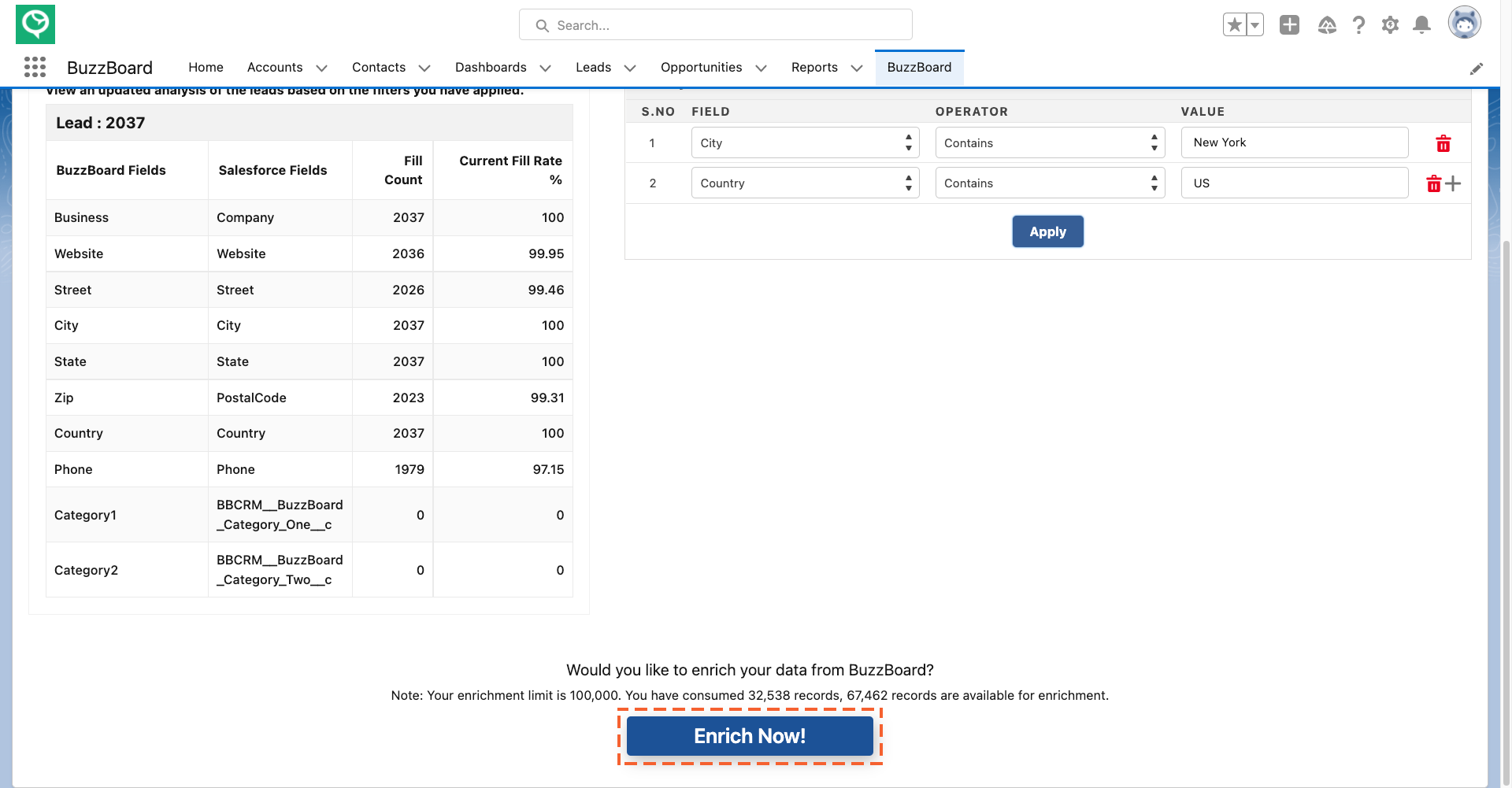Select the BuzzBoard navigation tab

click(919, 68)
